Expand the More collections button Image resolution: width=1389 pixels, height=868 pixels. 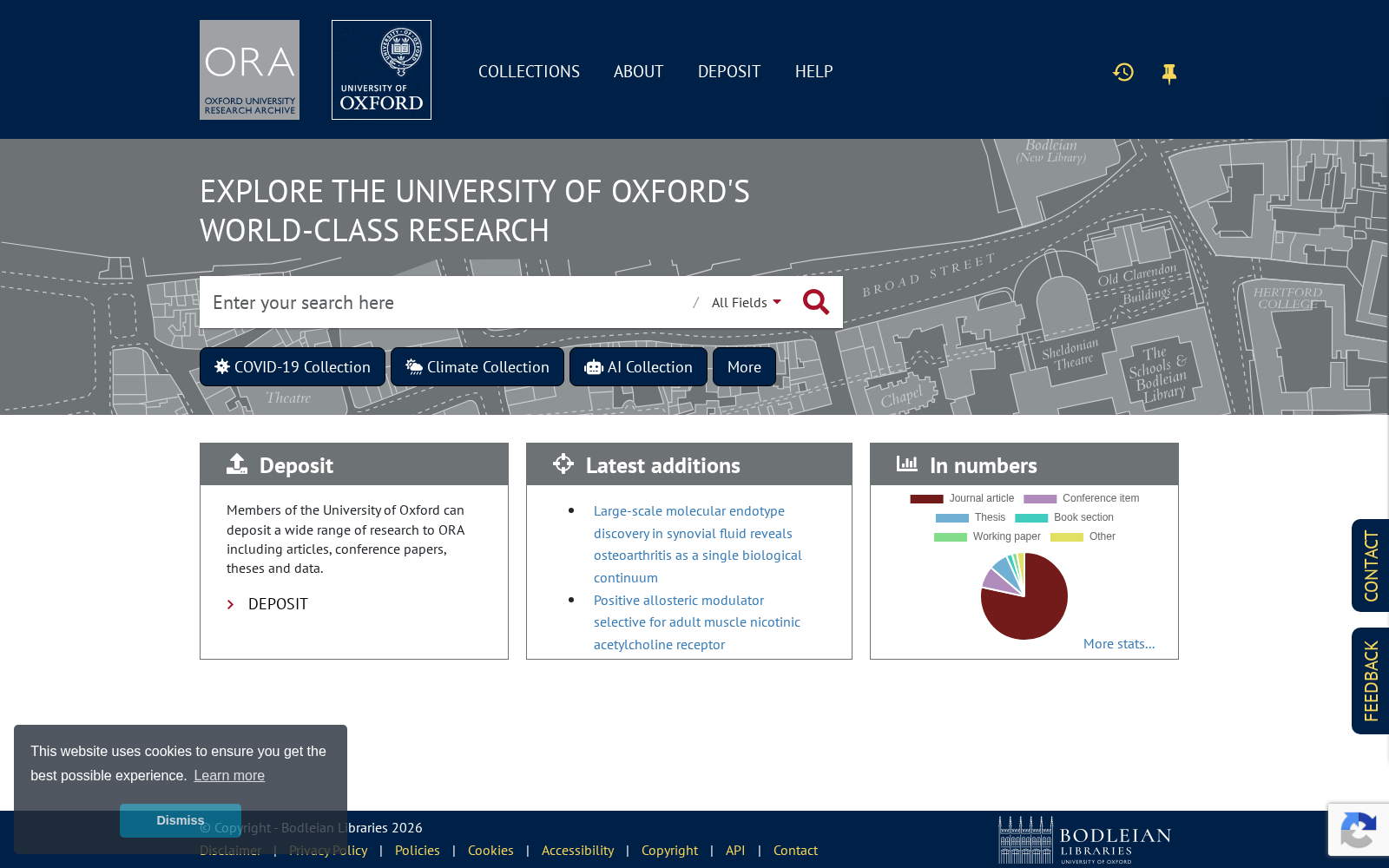coord(744,366)
